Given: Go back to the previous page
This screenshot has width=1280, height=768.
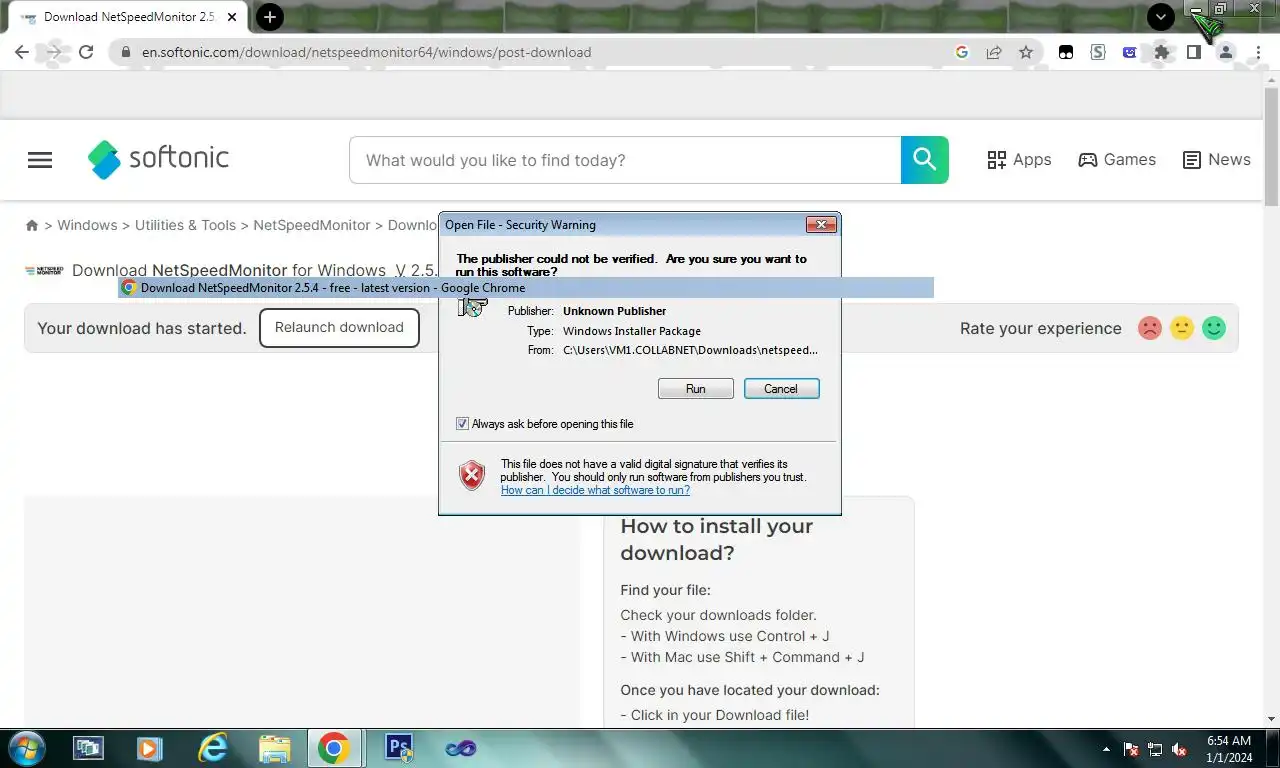Looking at the screenshot, I should point(22,52).
